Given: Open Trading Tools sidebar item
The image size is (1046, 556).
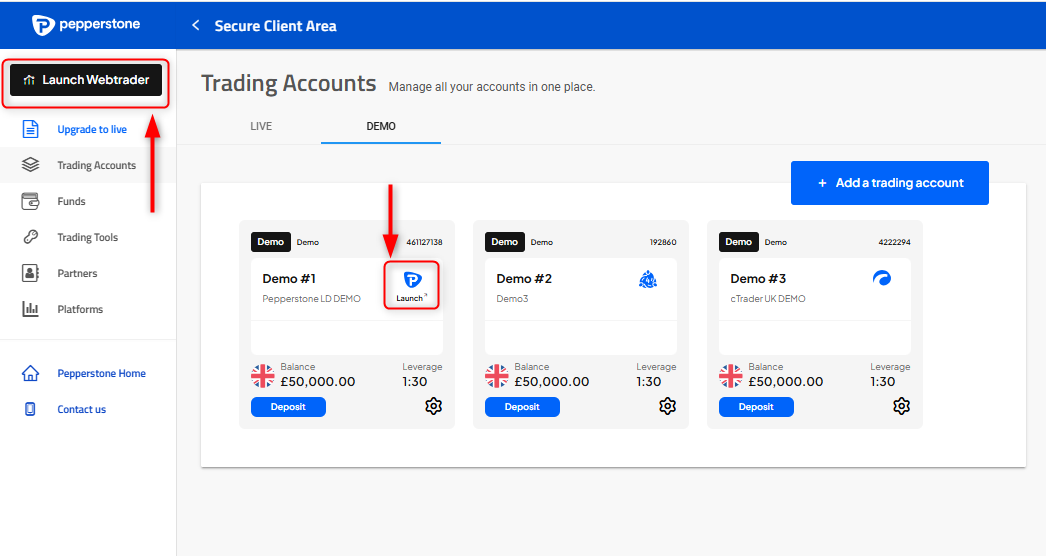Looking at the screenshot, I should (87, 238).
